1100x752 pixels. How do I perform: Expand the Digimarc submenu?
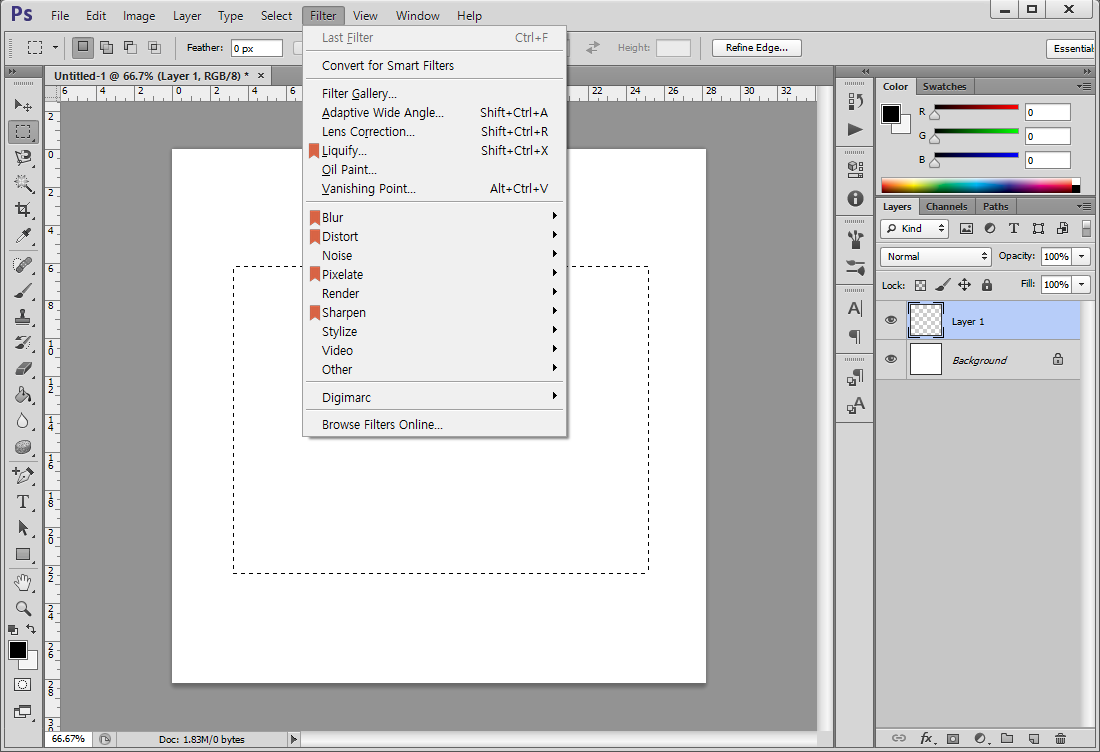pyautogui.click(x=434, y=397)
